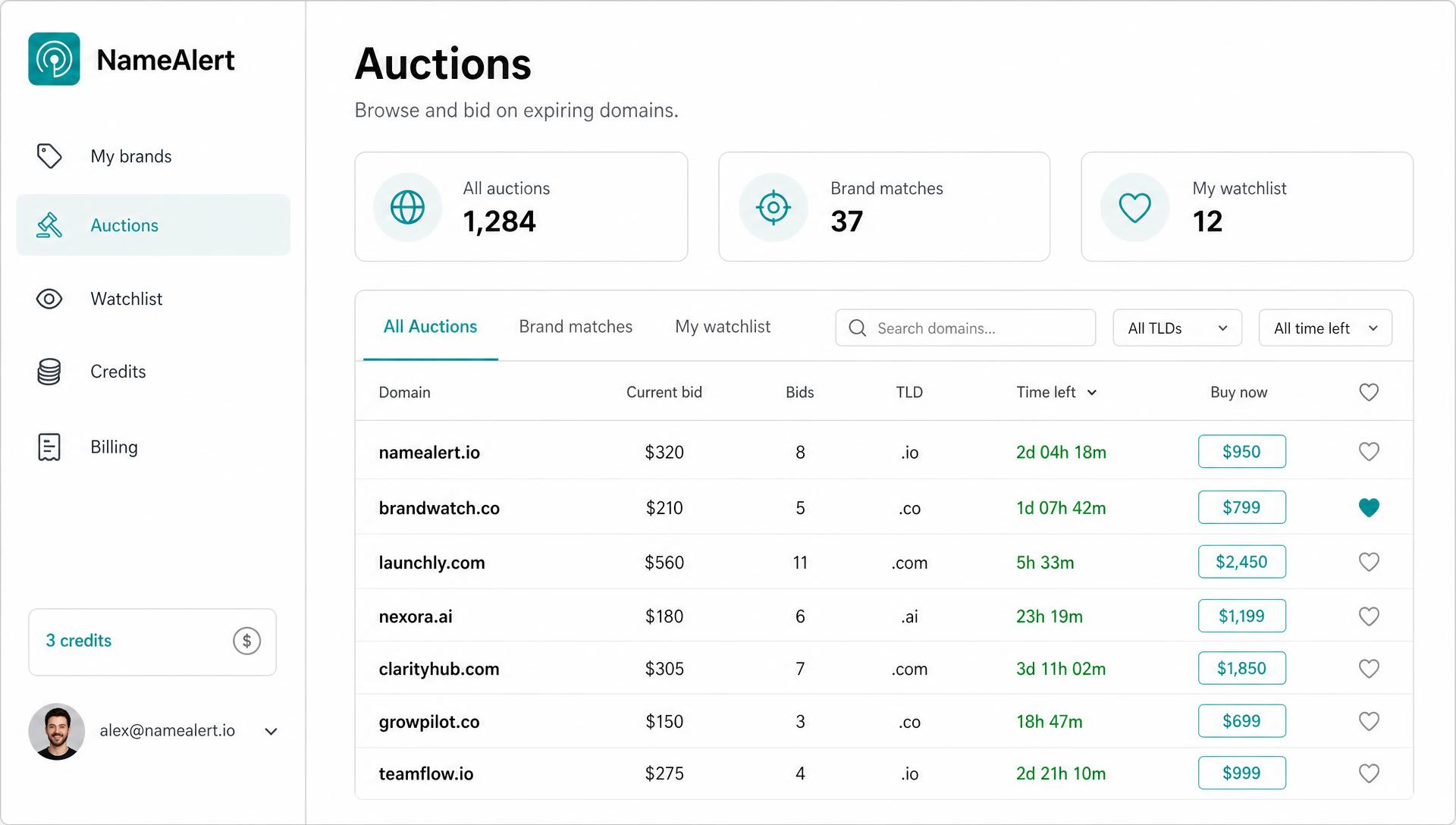The height and width of the screenshot is (825, 1456).
Task: Click the teamflow.io domain name
Action: point(426,773)
